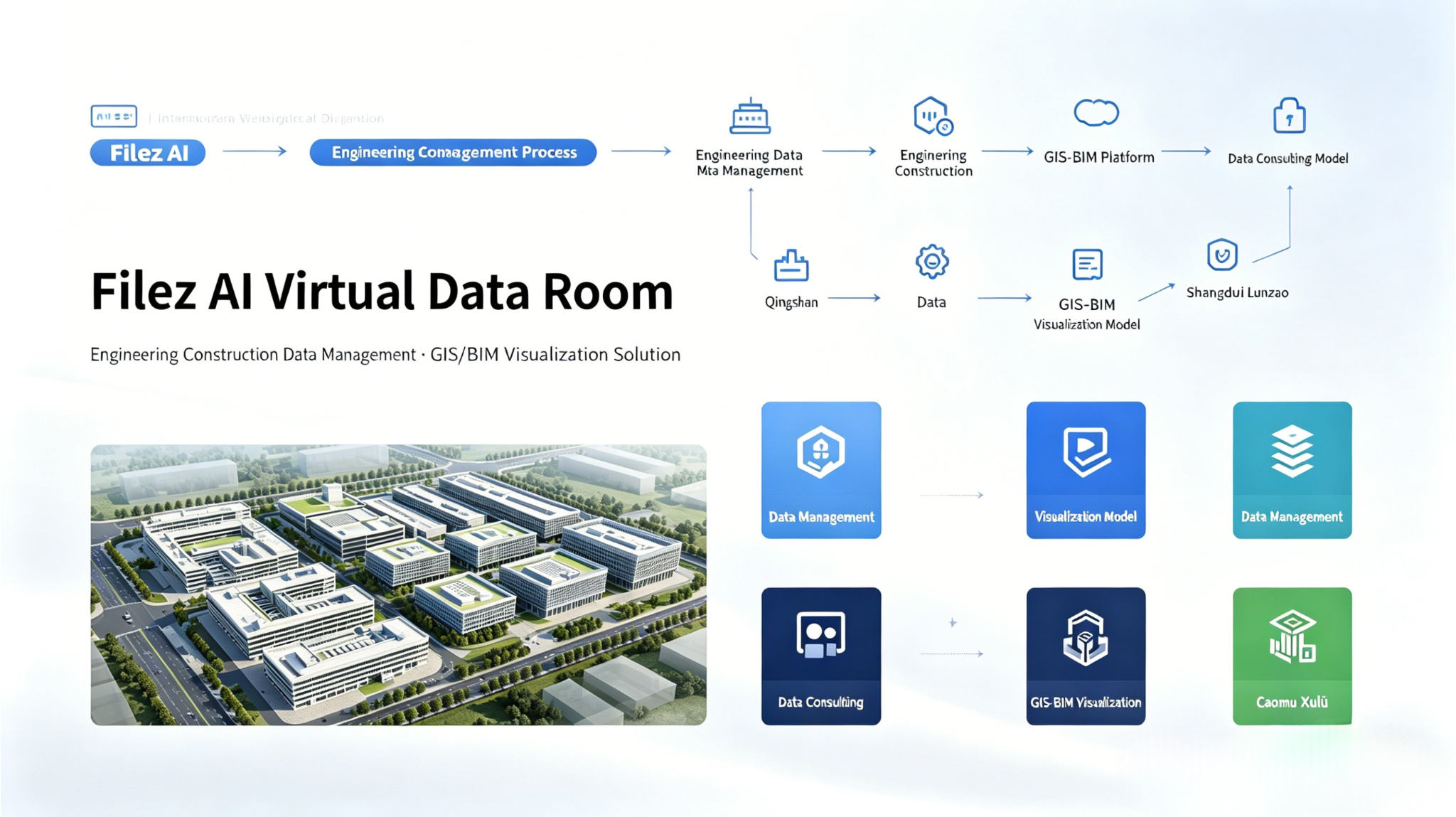
Task: Select the Data Management hexagon tile icon
Action: pos(821,451)
